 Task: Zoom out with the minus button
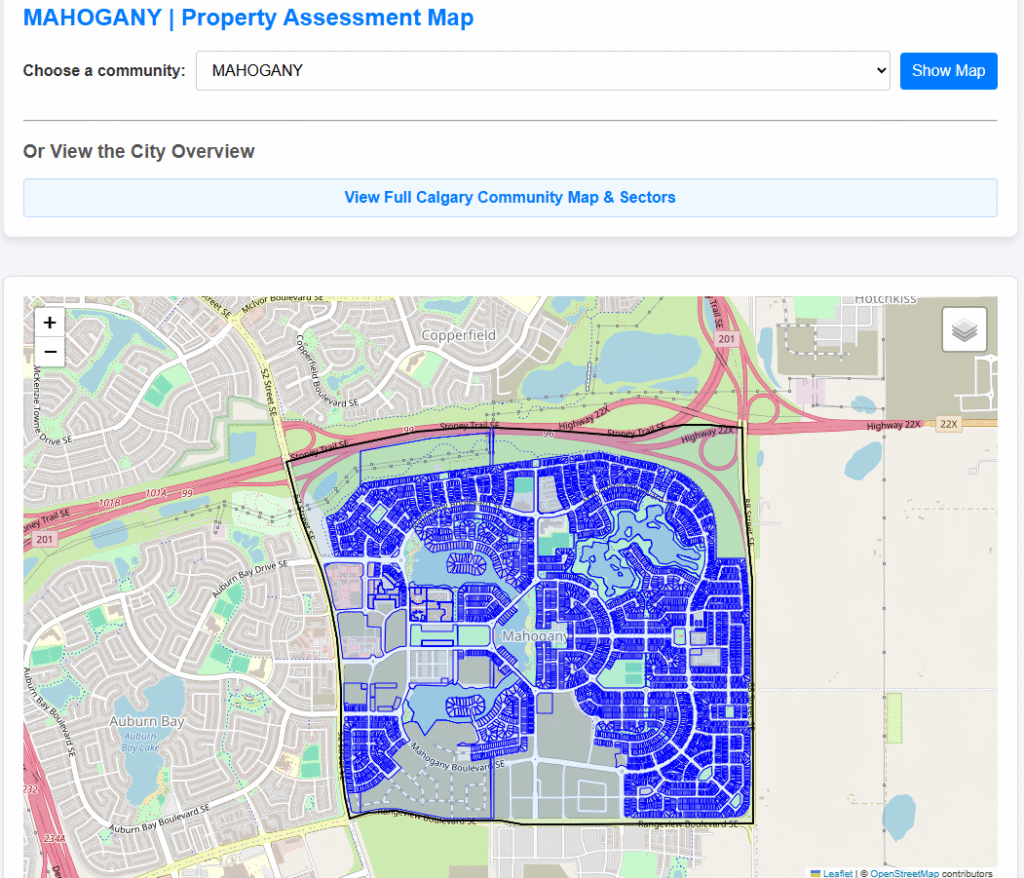click(x=49, y=351)
